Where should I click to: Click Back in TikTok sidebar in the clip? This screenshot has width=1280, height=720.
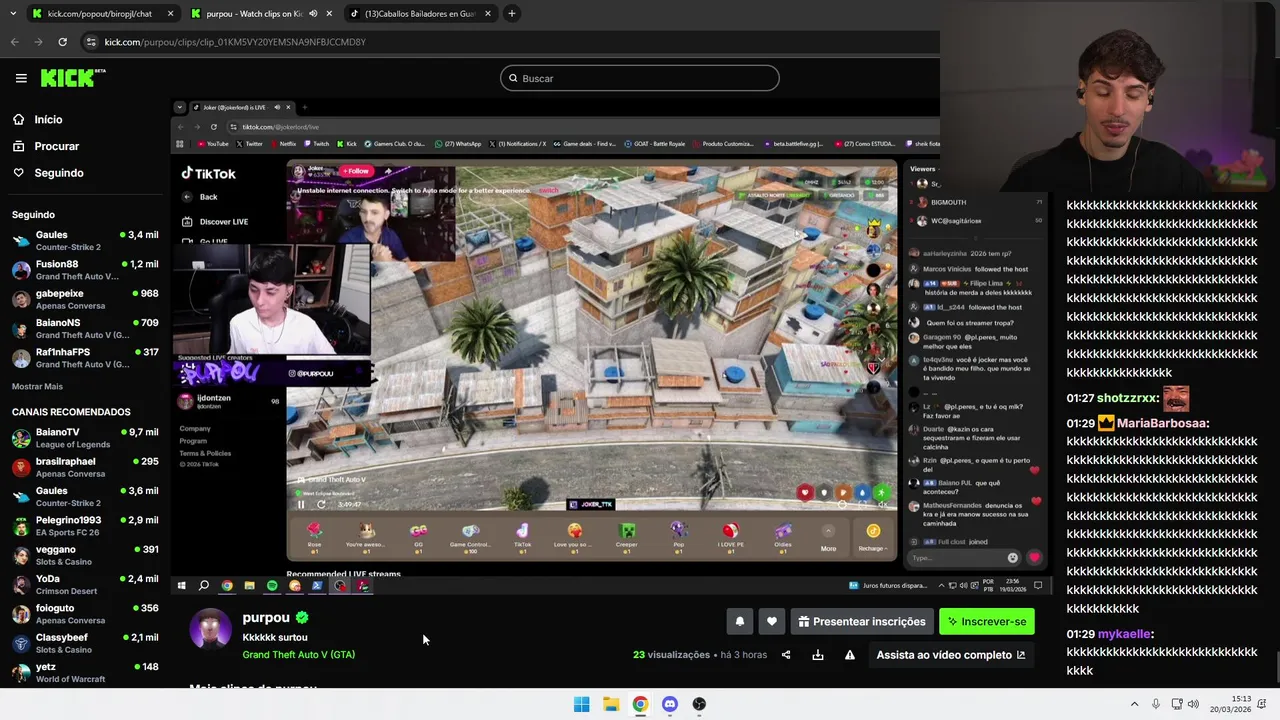201,197
